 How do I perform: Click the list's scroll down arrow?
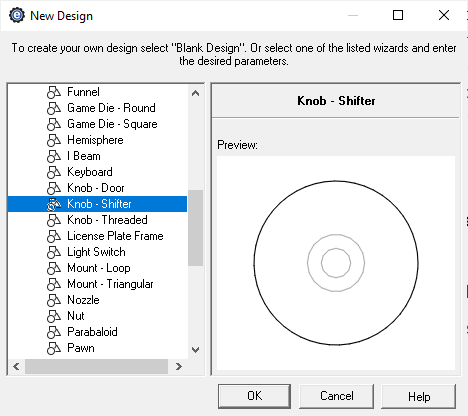(196, 350)
